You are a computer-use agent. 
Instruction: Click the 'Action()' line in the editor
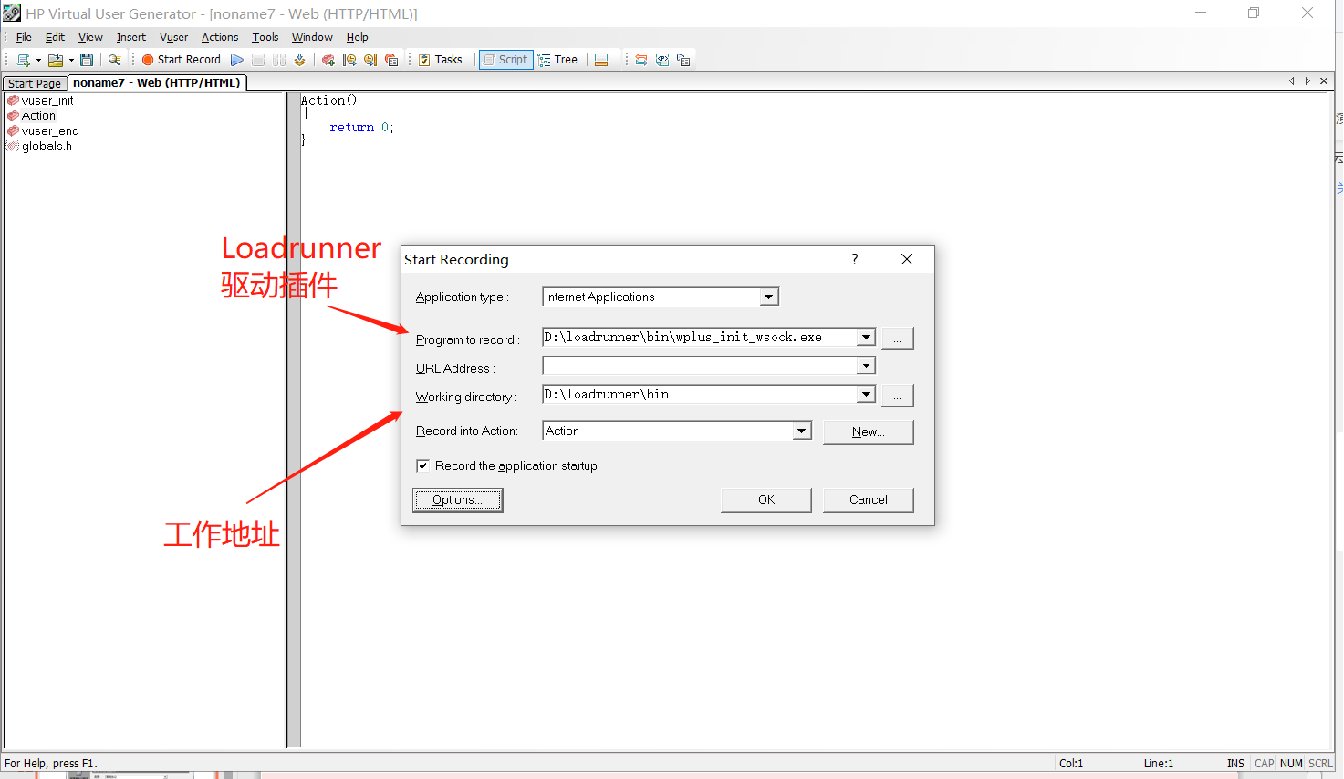[x=329, y=100]
